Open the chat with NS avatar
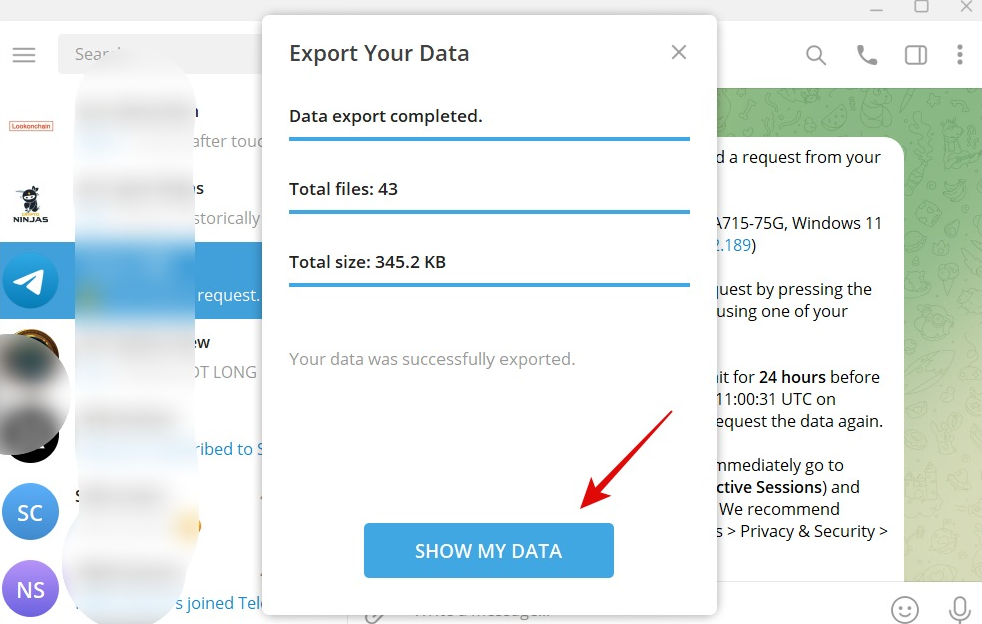Viewport: 982px width, 624px height. point(131,589)
